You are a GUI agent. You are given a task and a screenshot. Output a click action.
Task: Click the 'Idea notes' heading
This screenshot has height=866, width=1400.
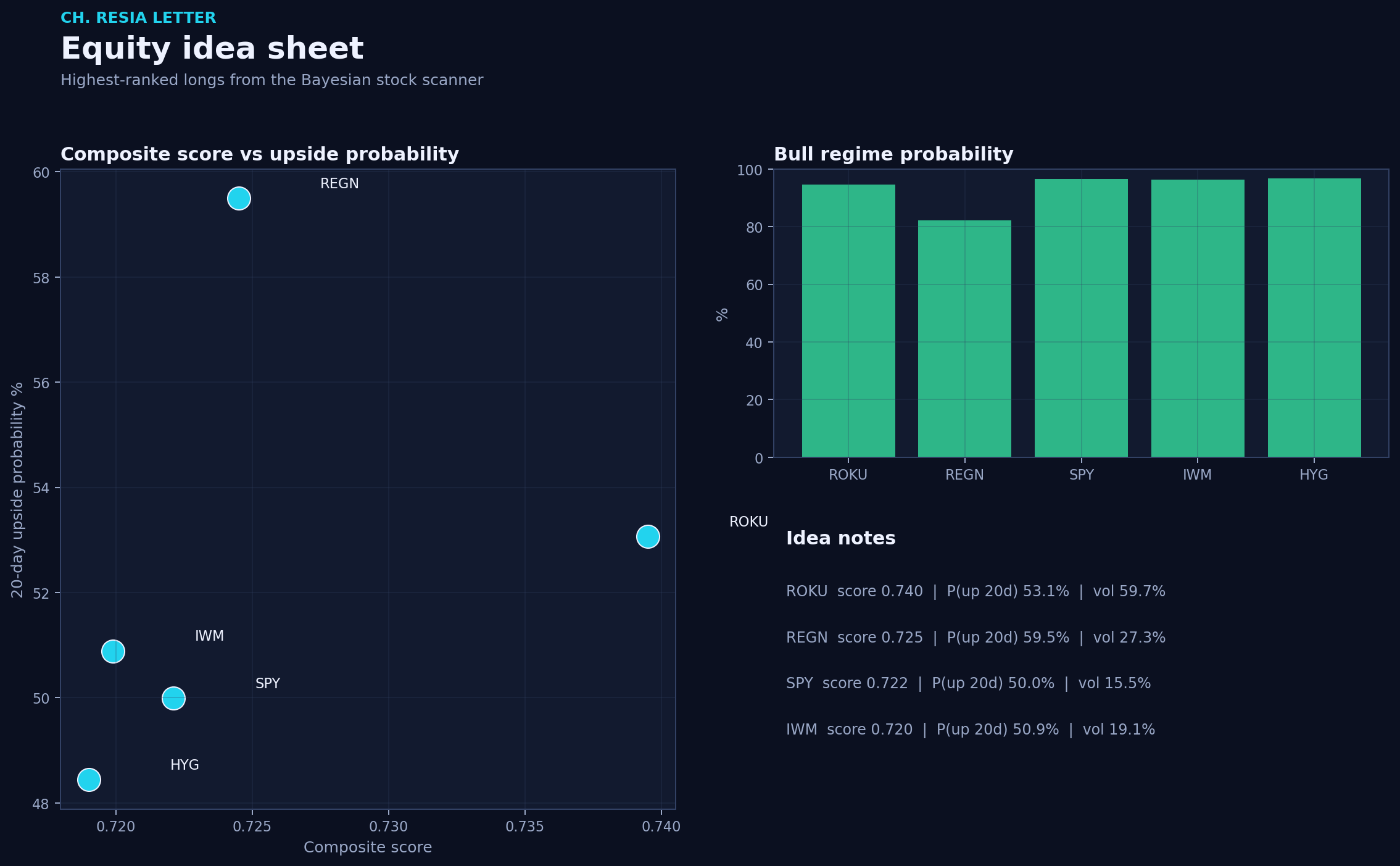(x=840, y=538)
